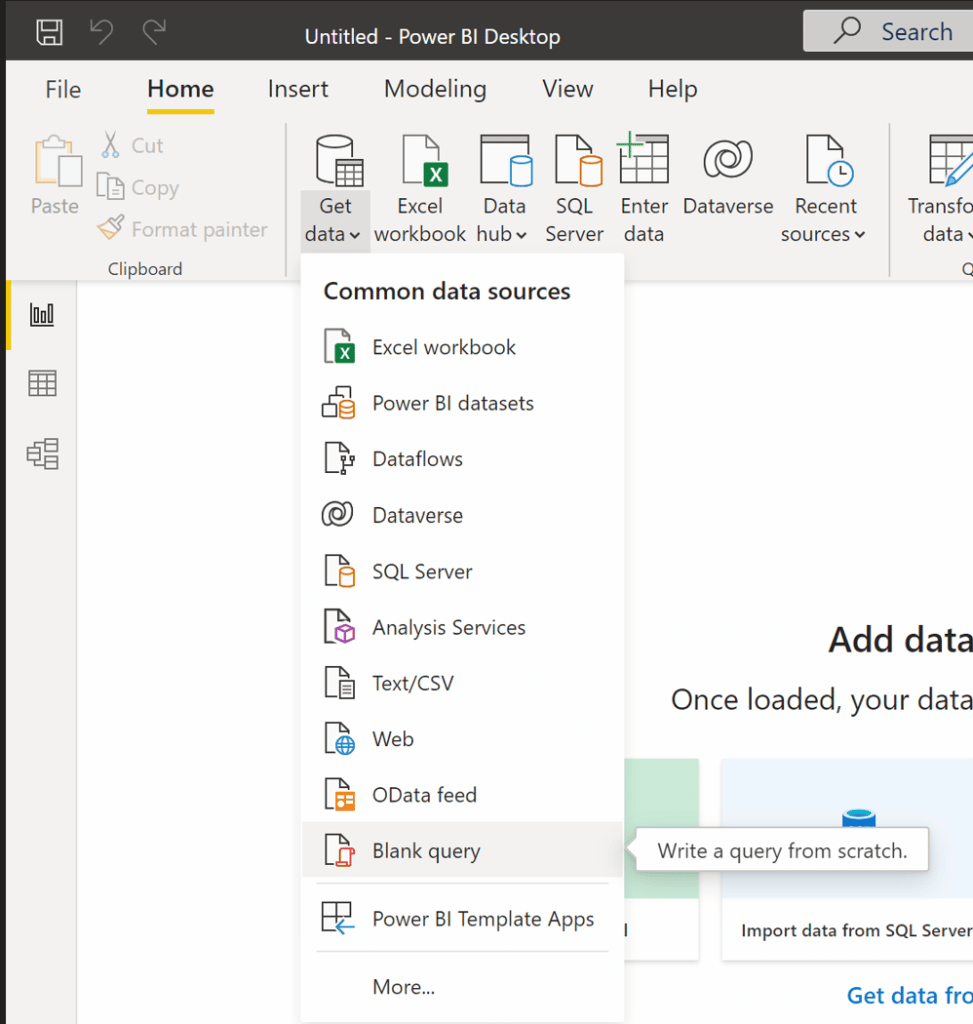The image size is (973, 1024).
Task: Click the Save icon in title bar
Action: click(x=49, y=32)
